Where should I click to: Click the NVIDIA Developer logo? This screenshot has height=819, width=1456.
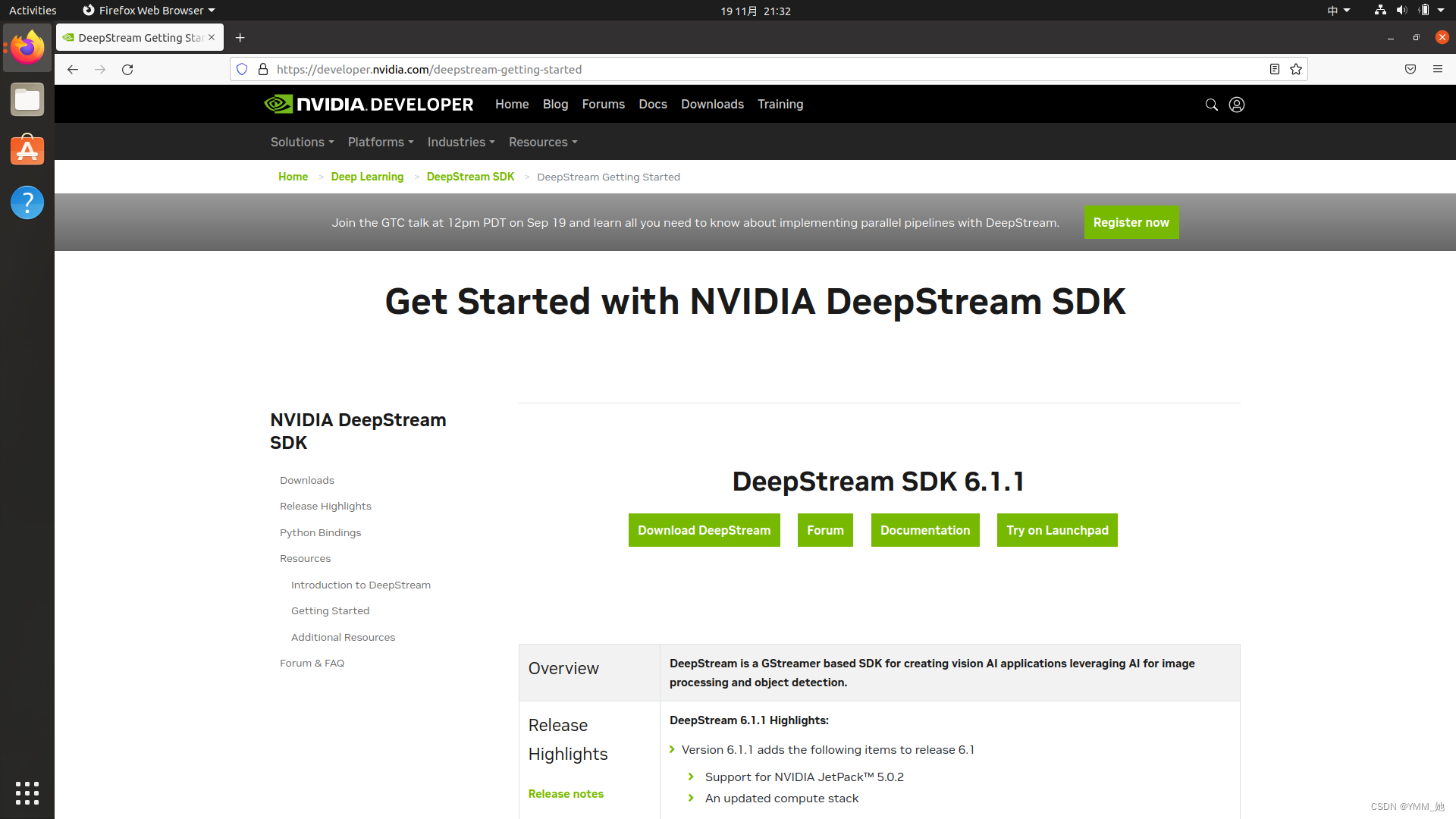point(368,104)
